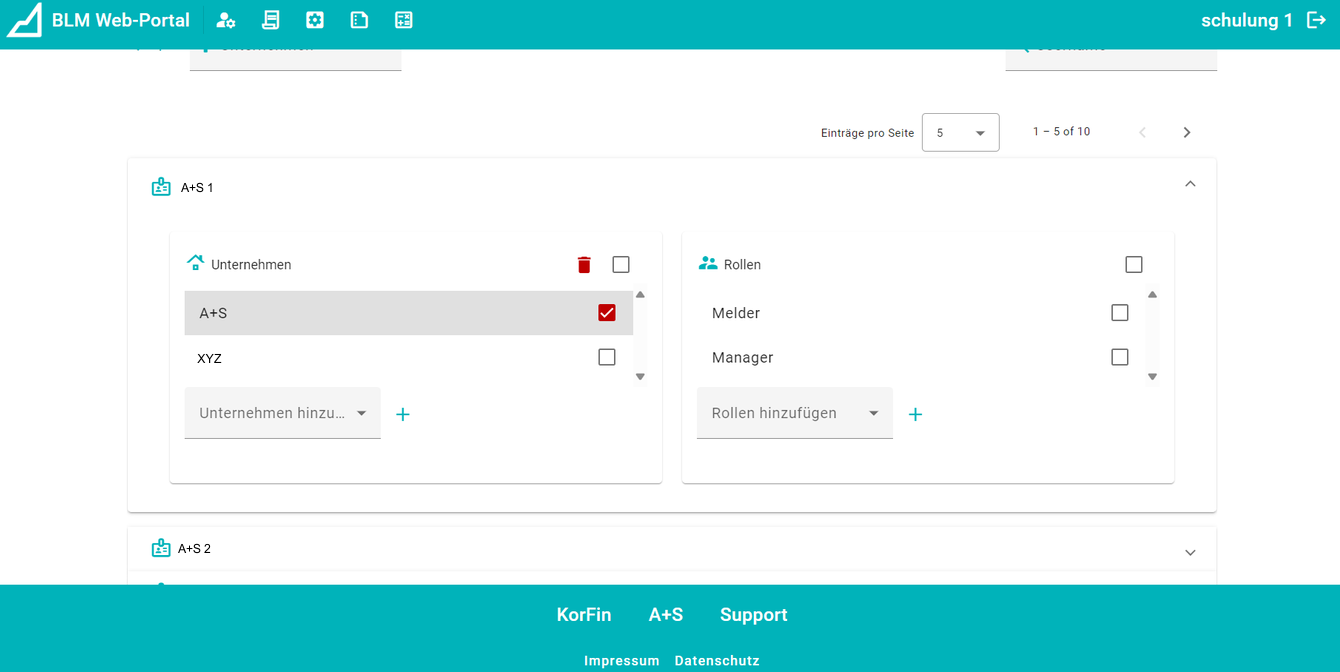This screenshot has height=672, width=1340.
Task: Expand the A+S 2 panel
Action: pyautogui.click(x=1190, y=552)
